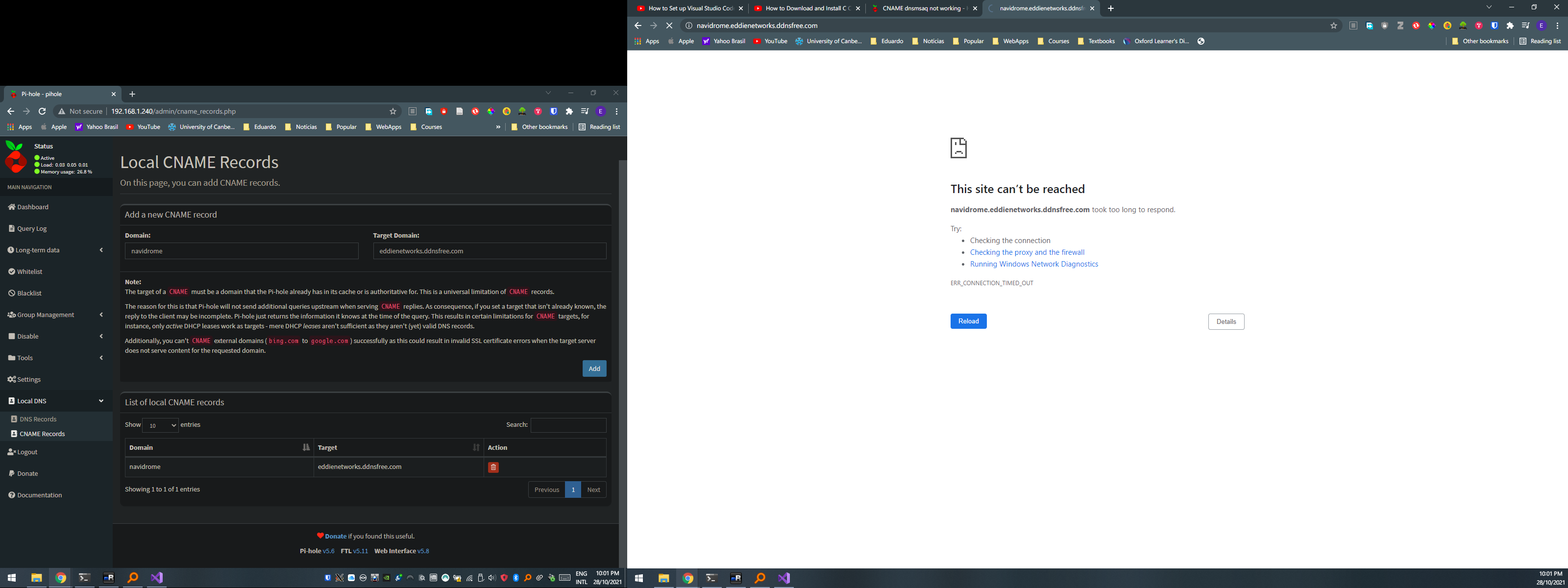Delete the navidrome CNAME record with trash icon

[x=493, y=467]
